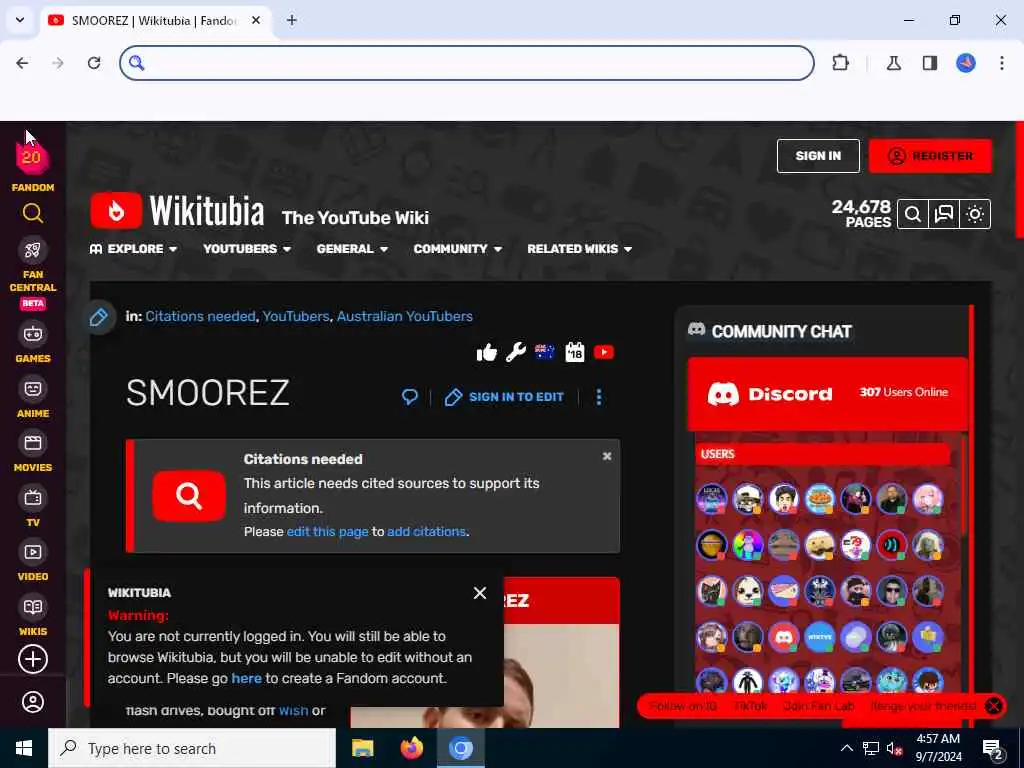Expand the Community menu
1024x768 pixels.
pos(457,249)
